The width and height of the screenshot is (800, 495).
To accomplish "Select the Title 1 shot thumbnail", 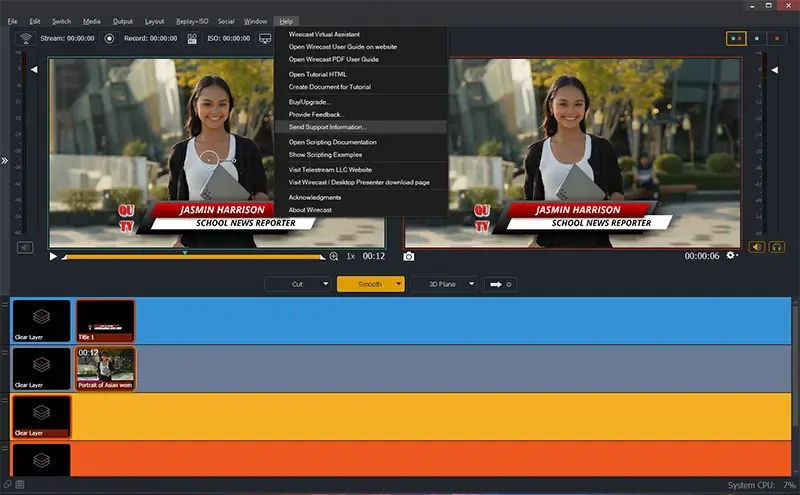I will 106,321.
